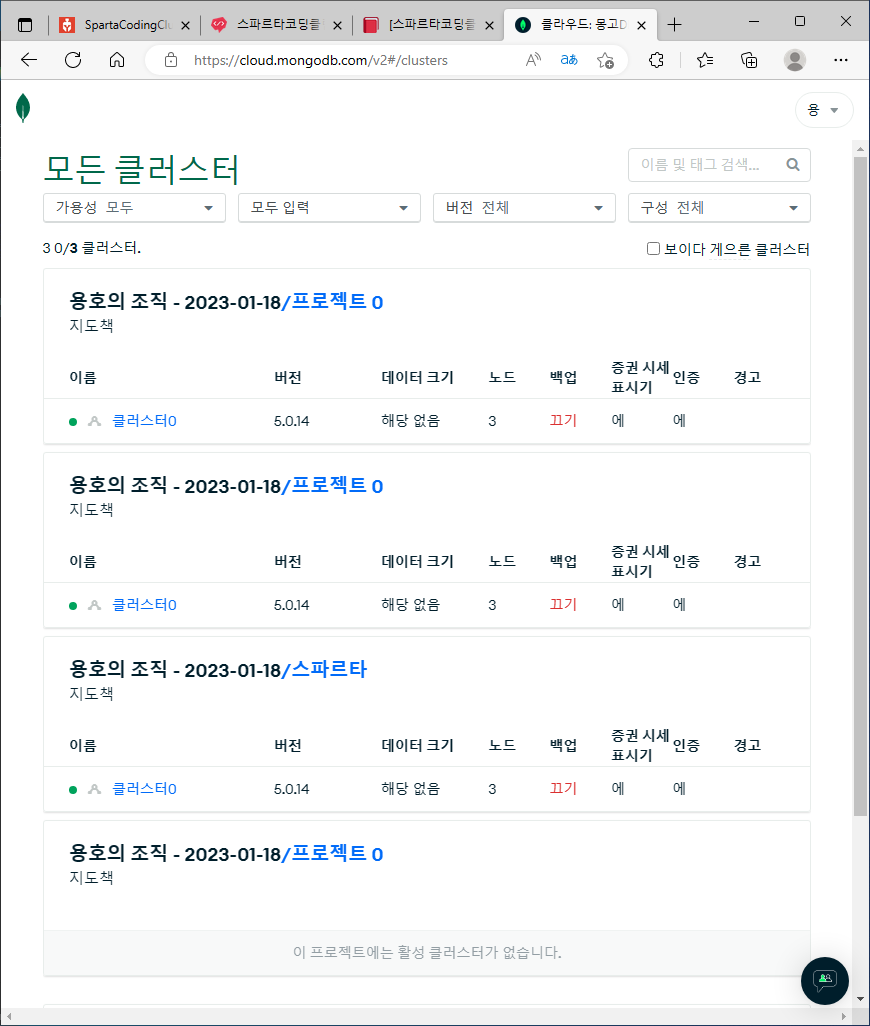Click the red 끄기 backup status in first card

click(x=563, y=420)
